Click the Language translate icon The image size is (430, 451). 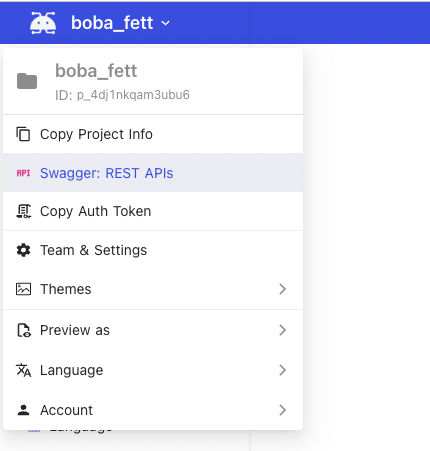(23, 370)
